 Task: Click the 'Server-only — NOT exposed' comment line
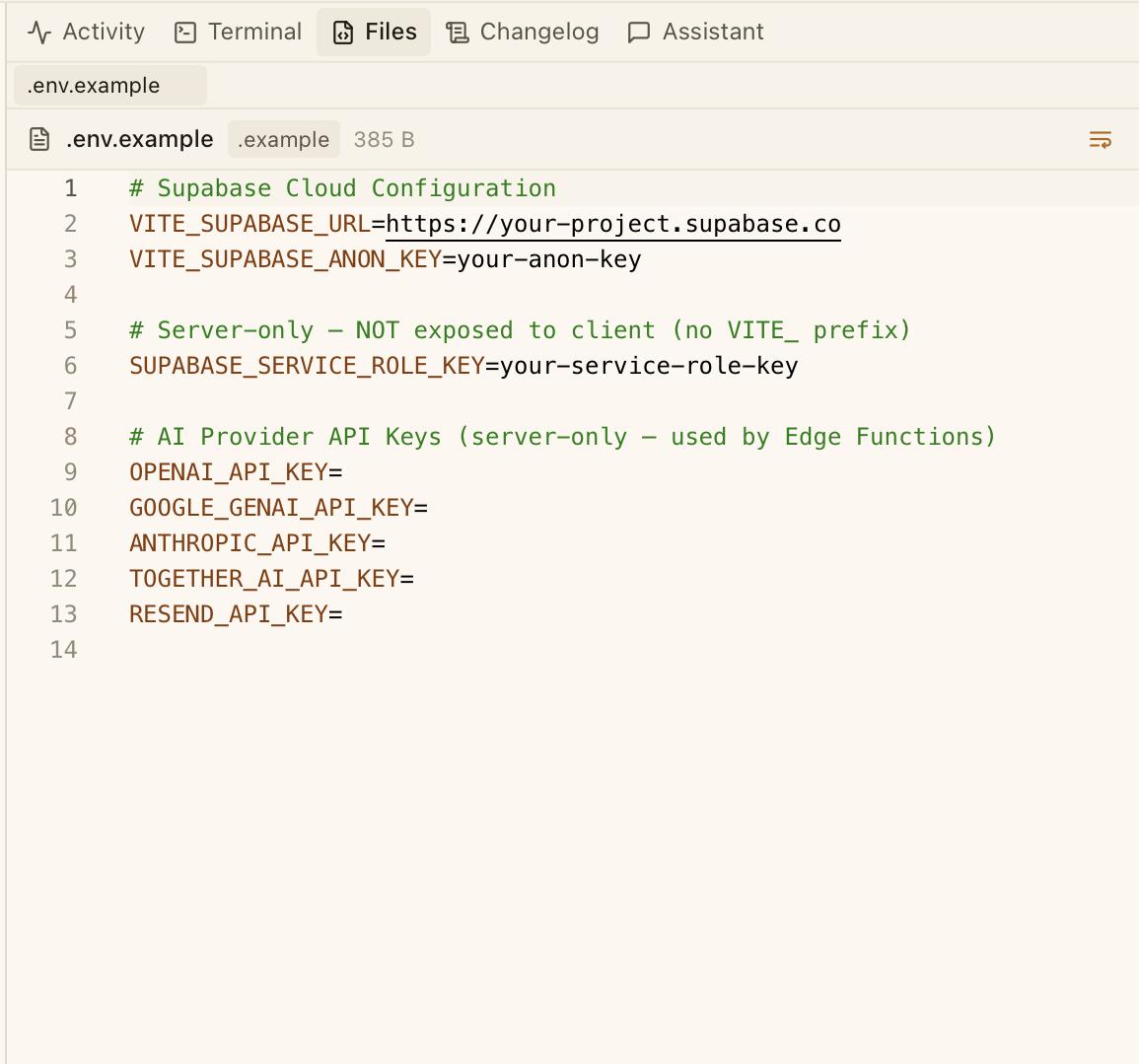[x=520, y=331]
